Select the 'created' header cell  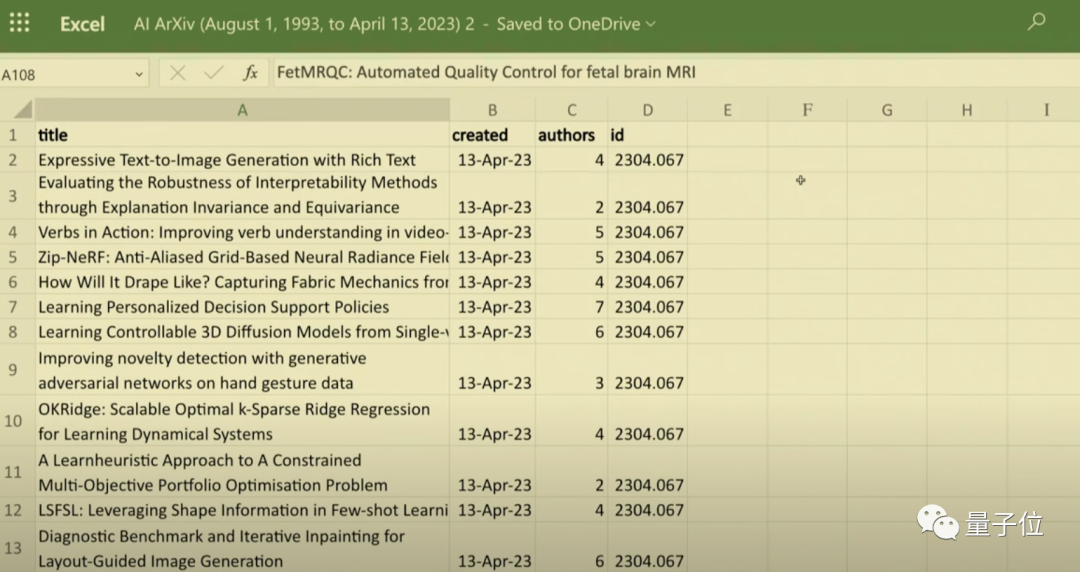pyautogui.click(x=492, y=135)
